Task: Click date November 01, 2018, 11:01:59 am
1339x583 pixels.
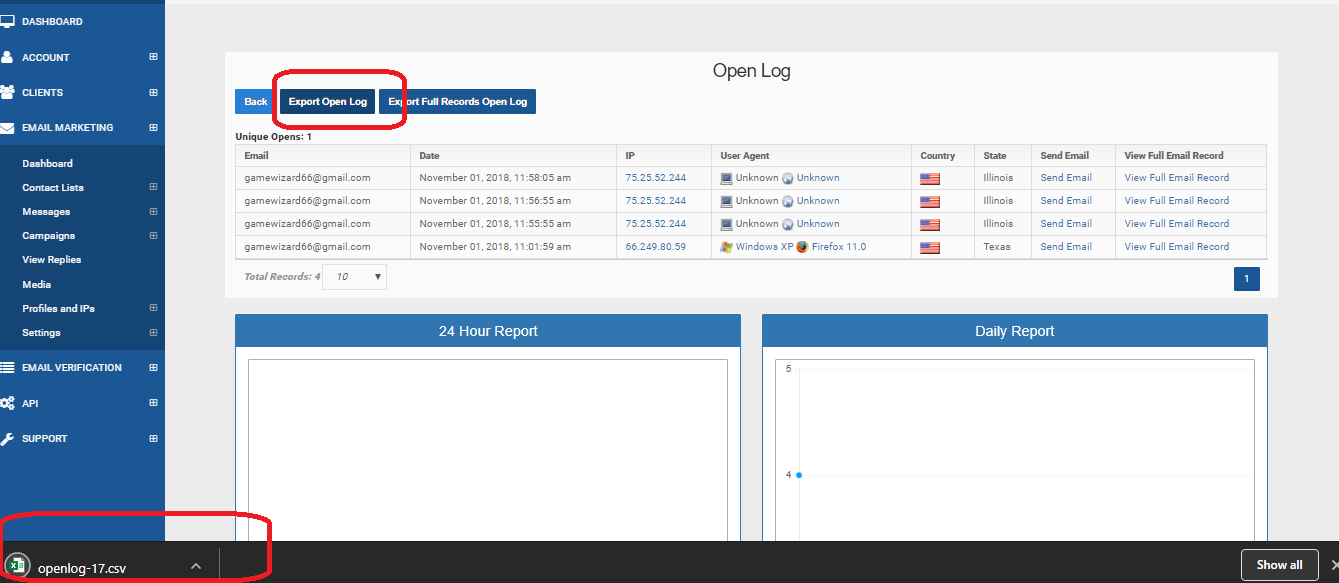Action: pyautogui.click(x=495, y=247)
